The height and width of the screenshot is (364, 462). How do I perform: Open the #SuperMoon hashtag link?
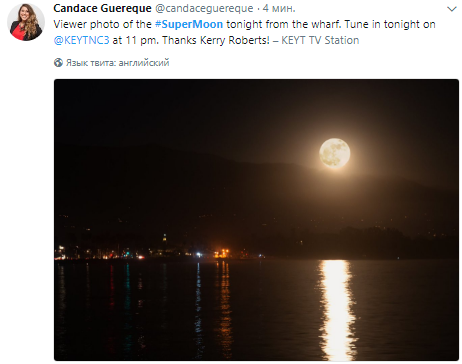[189, 24]
